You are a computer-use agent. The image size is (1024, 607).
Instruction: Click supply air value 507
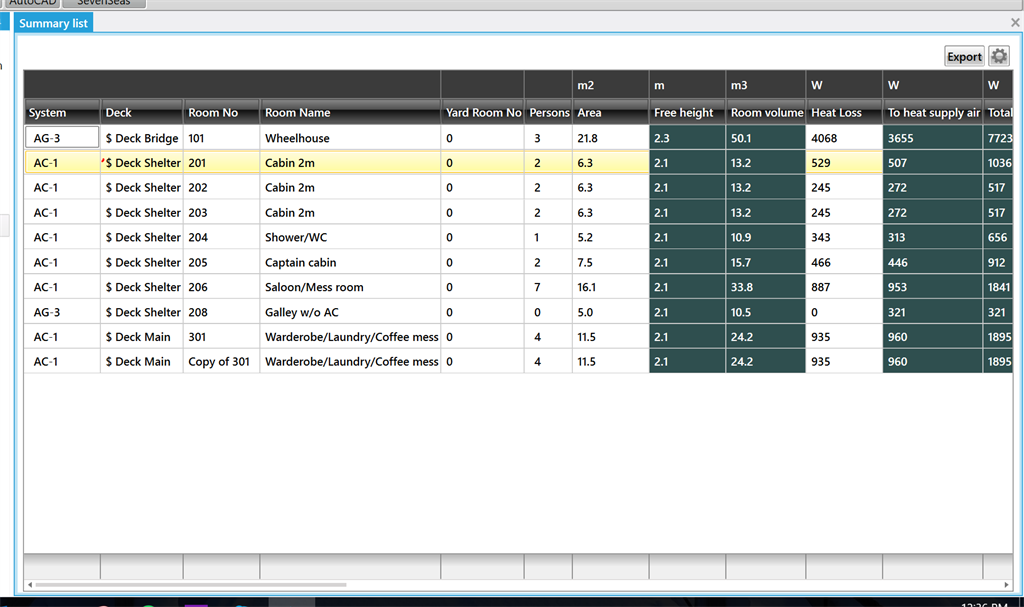933,163
